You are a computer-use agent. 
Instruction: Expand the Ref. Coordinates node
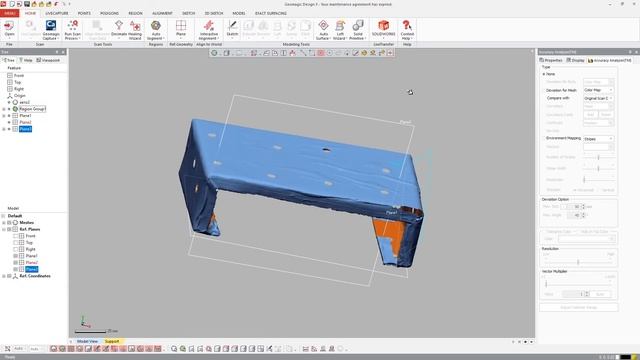[4, 276]
